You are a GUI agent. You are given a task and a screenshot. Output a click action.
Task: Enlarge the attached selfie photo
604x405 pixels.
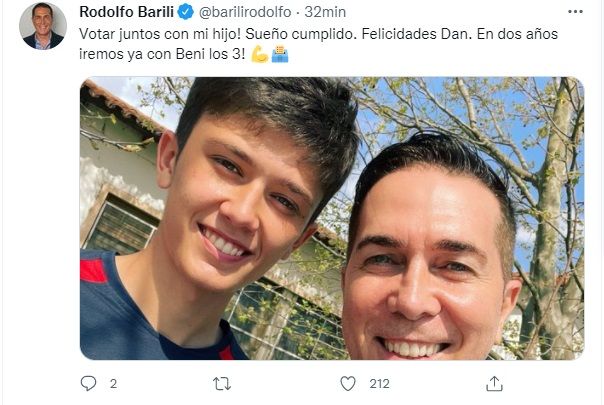(x=332, y=218)
